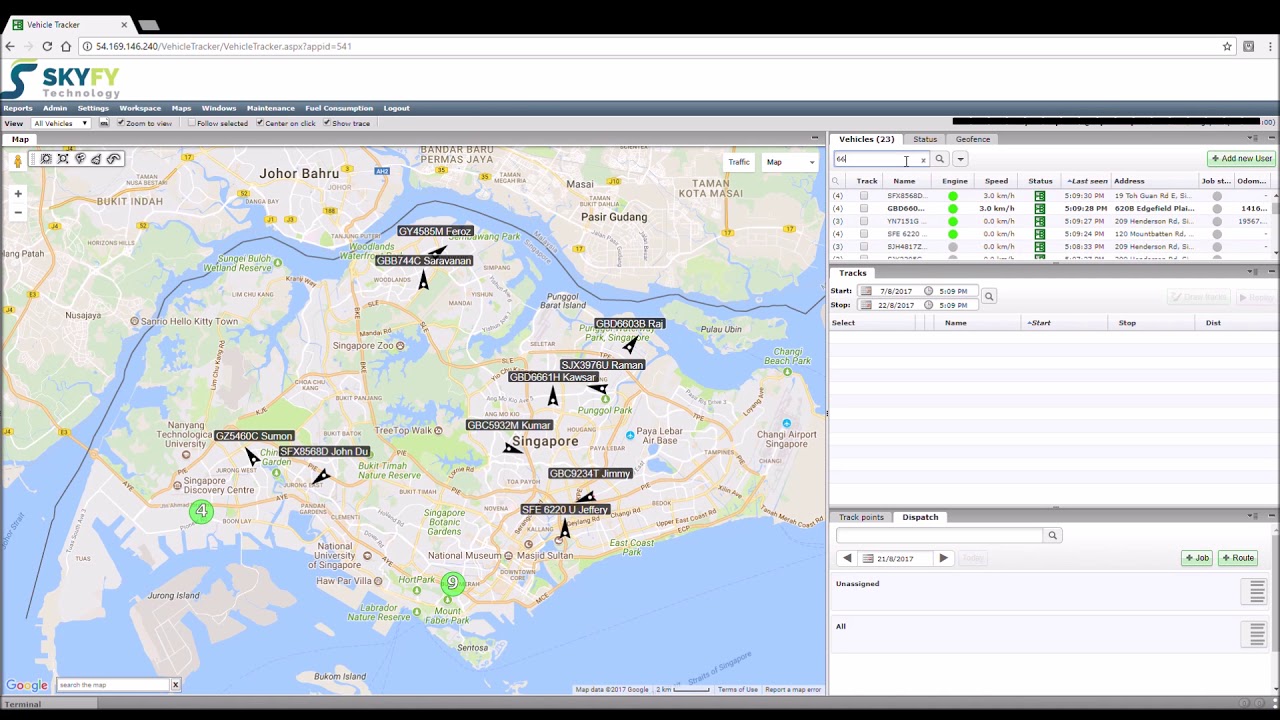Image resolution: width=1280 pixels, height=720 pixels.
Task: Click the add Job button
Action: tap(1197, 558)
